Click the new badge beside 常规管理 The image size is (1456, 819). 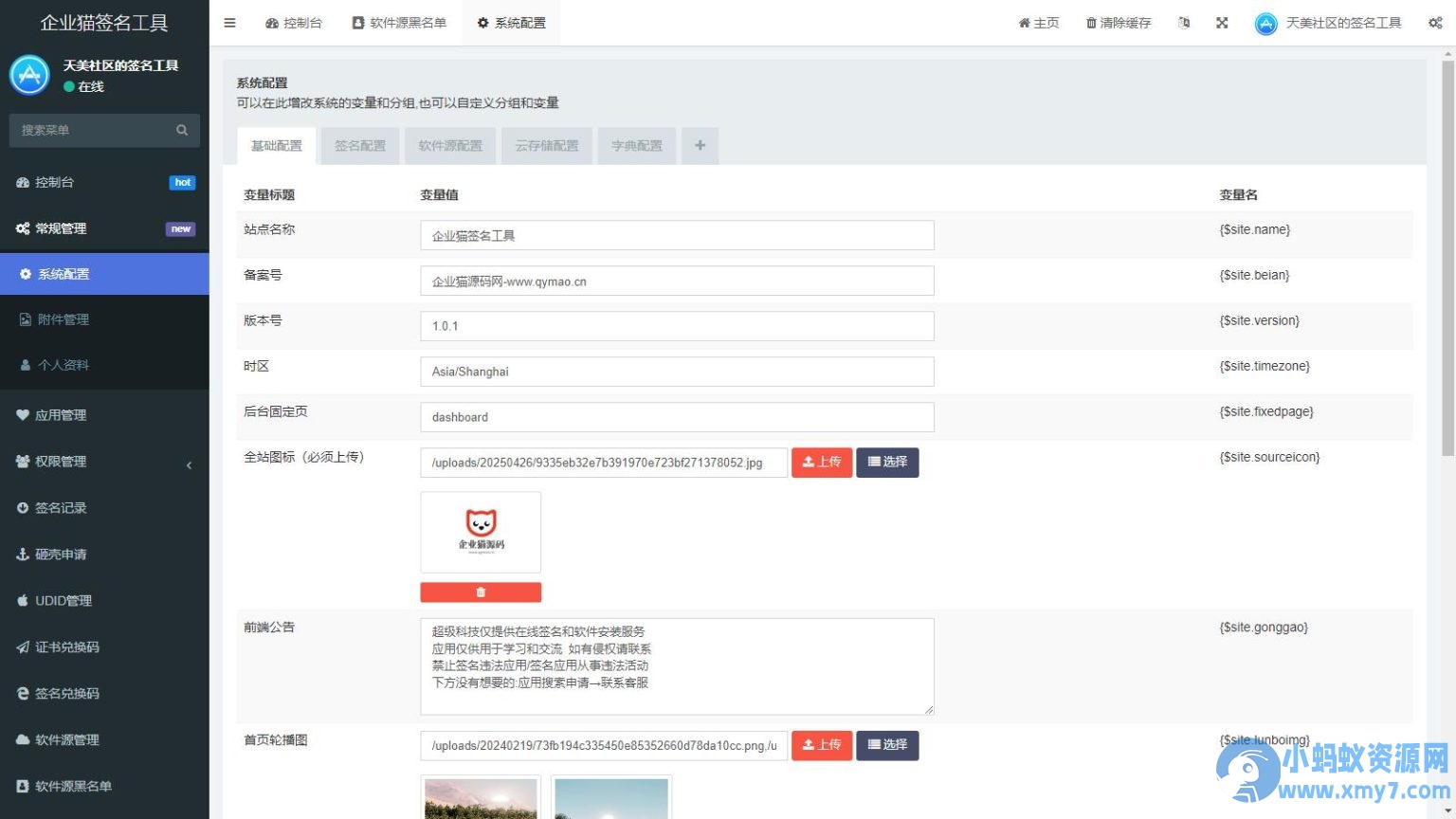click(x=180, y=228)
